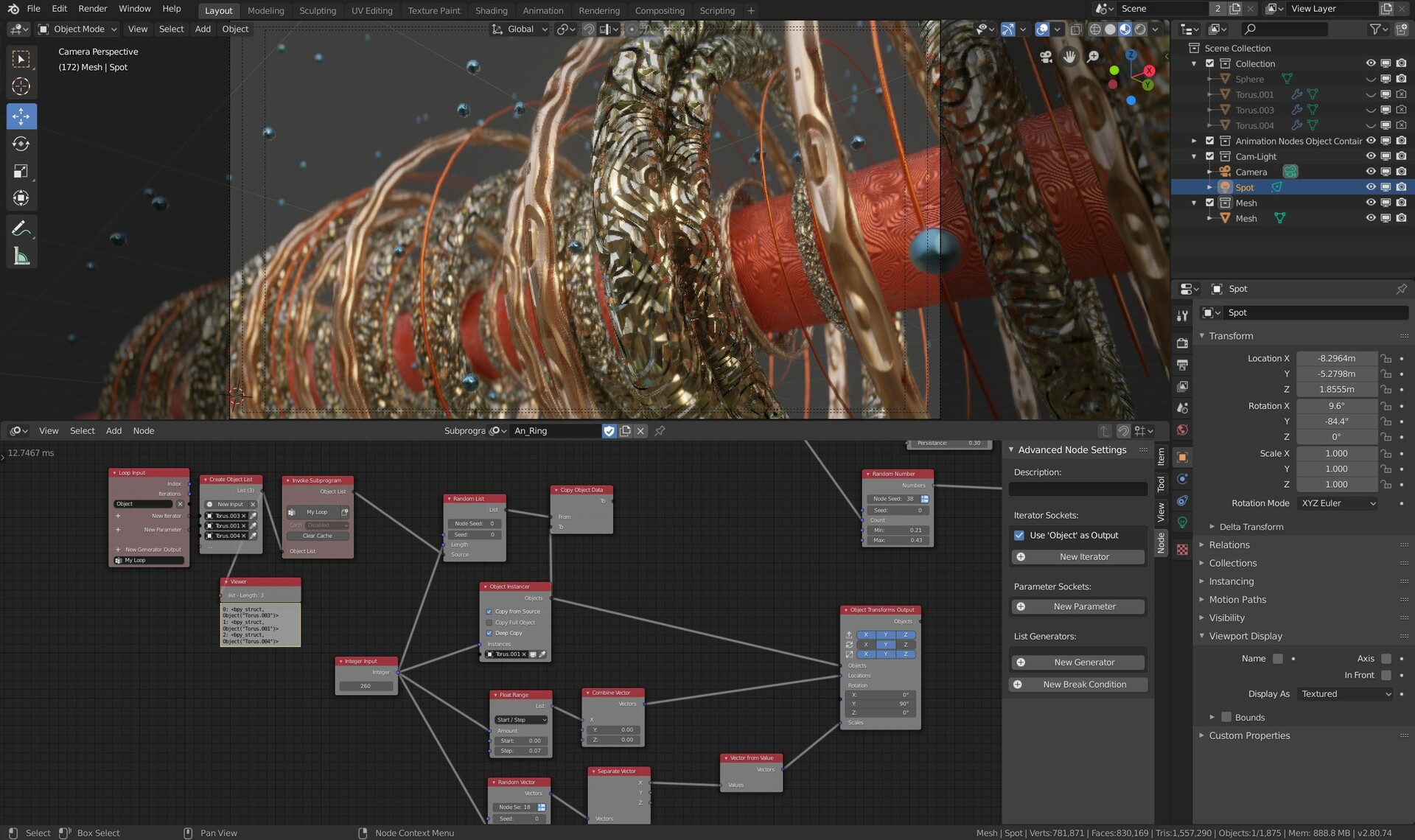Expand the Relations panel
The image size is (1415, 840).
click(x=1229, y=545)
